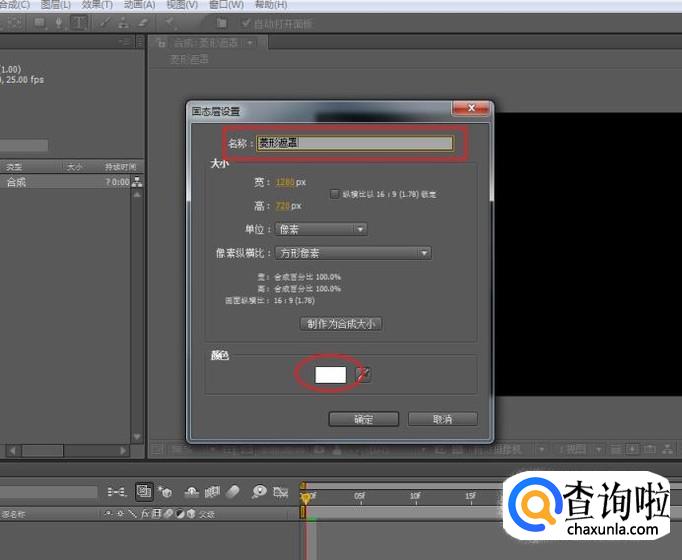Open the pixel aspect ratio dropdown

[354, 254]
